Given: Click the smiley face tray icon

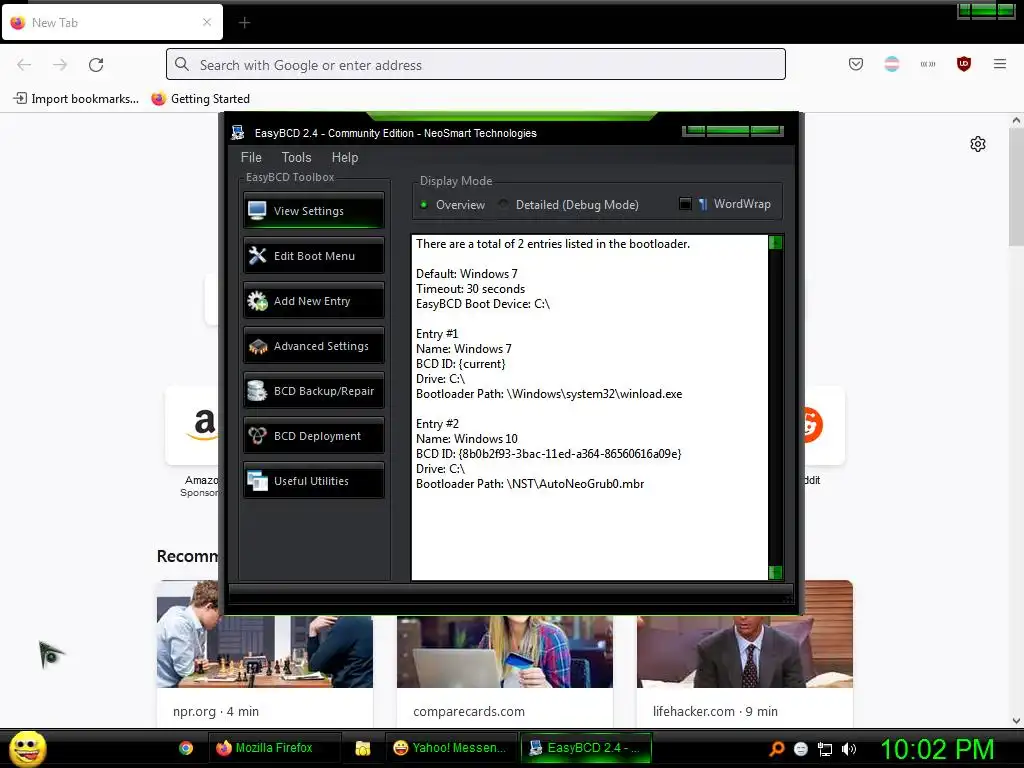Looking at the screenshot, I should click(801, 748).
